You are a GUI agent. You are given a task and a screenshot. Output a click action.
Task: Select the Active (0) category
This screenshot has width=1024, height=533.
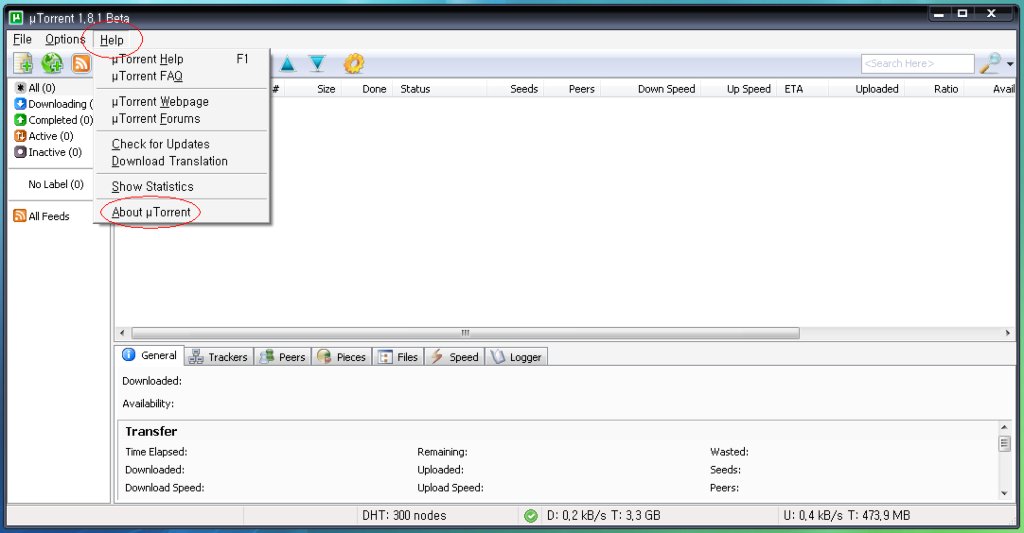(x=44, y=136)
